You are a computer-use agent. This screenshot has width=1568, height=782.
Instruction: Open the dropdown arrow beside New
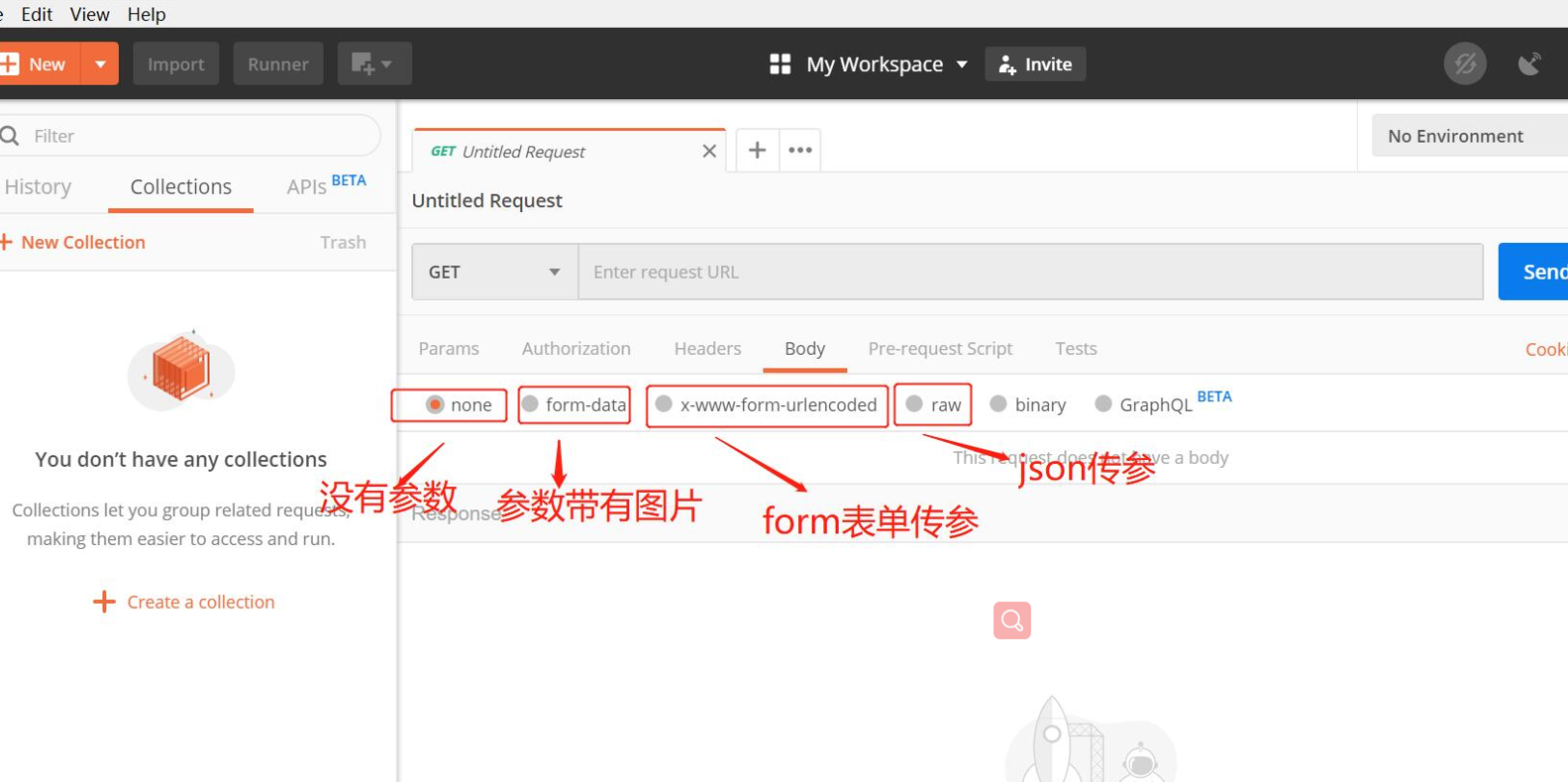click(100, 64)
